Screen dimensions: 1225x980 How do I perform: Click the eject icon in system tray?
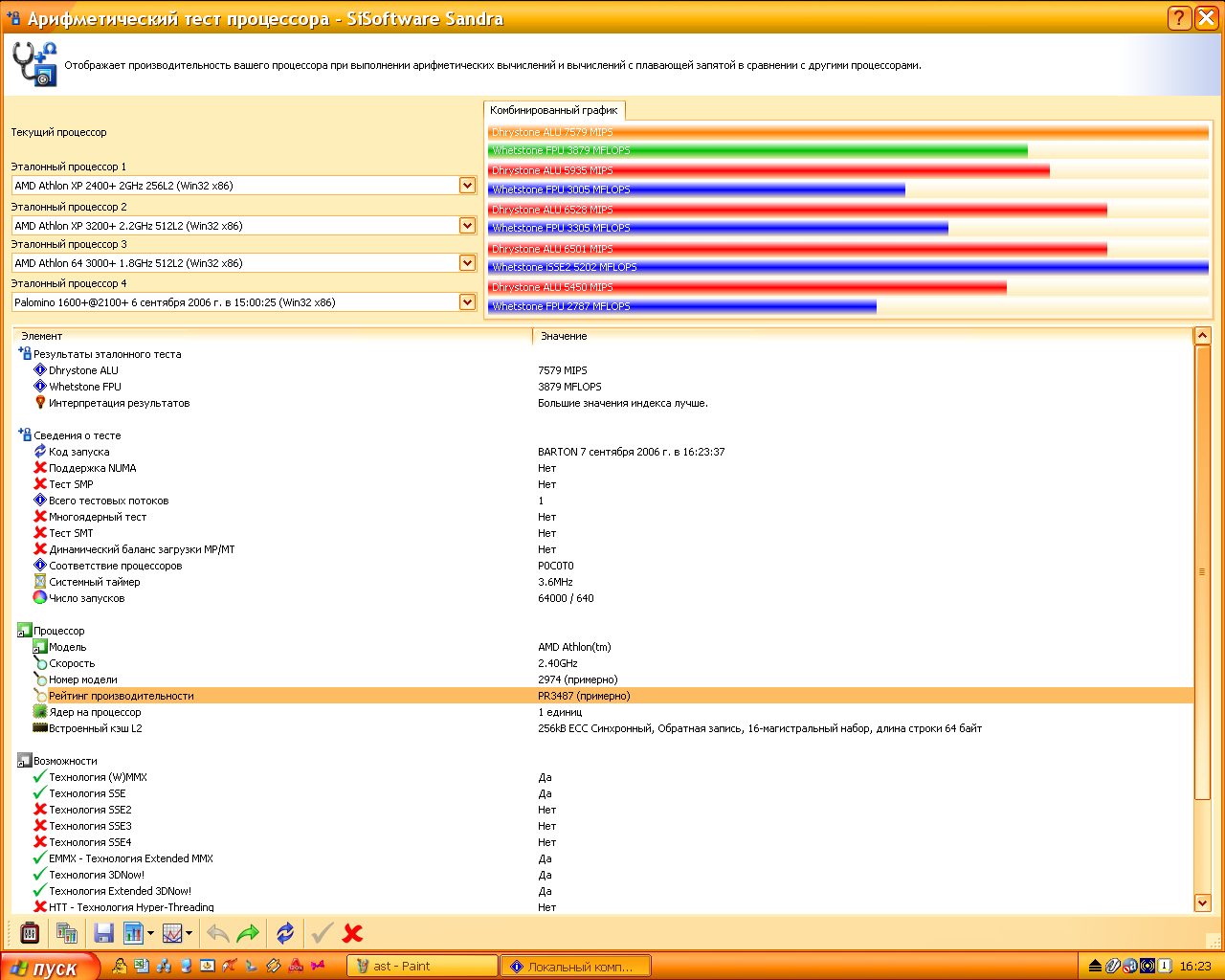1096,966
